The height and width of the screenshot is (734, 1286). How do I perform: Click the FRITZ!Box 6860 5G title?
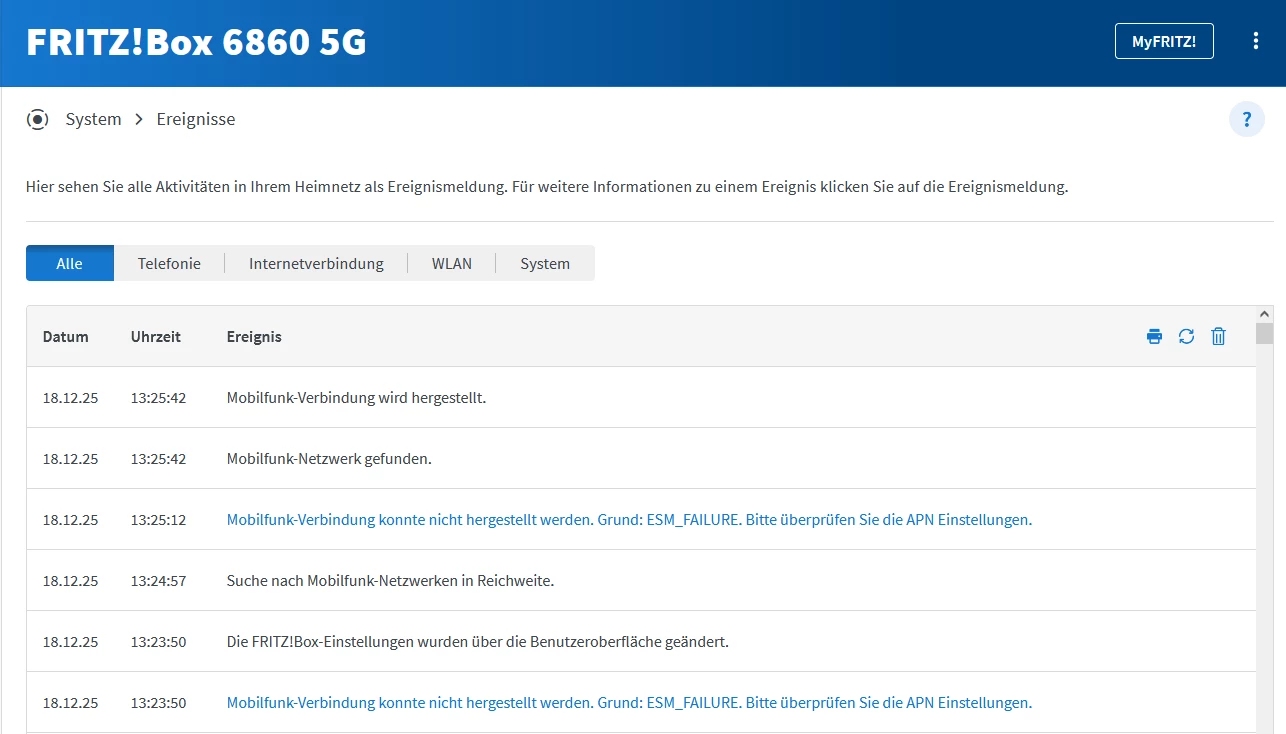click(196, 42)
